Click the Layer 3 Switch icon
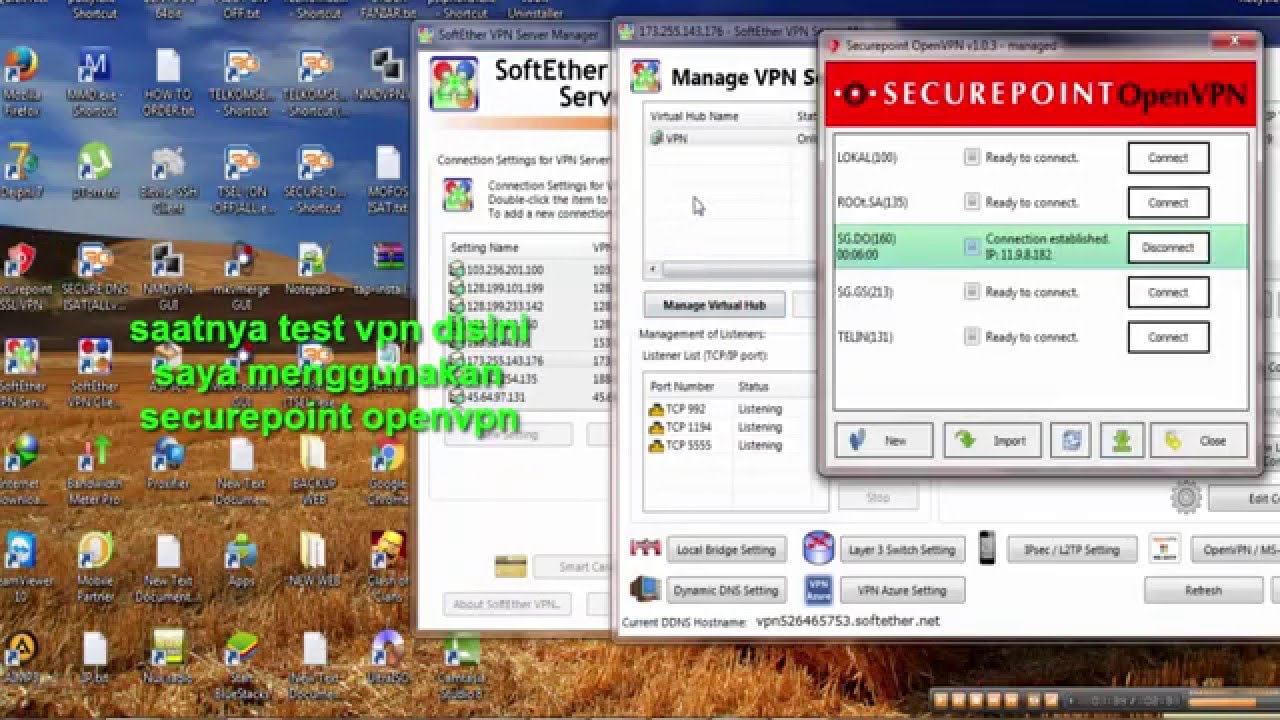The width and height of the screenshot is (1280, 720). tap(818, 548)
